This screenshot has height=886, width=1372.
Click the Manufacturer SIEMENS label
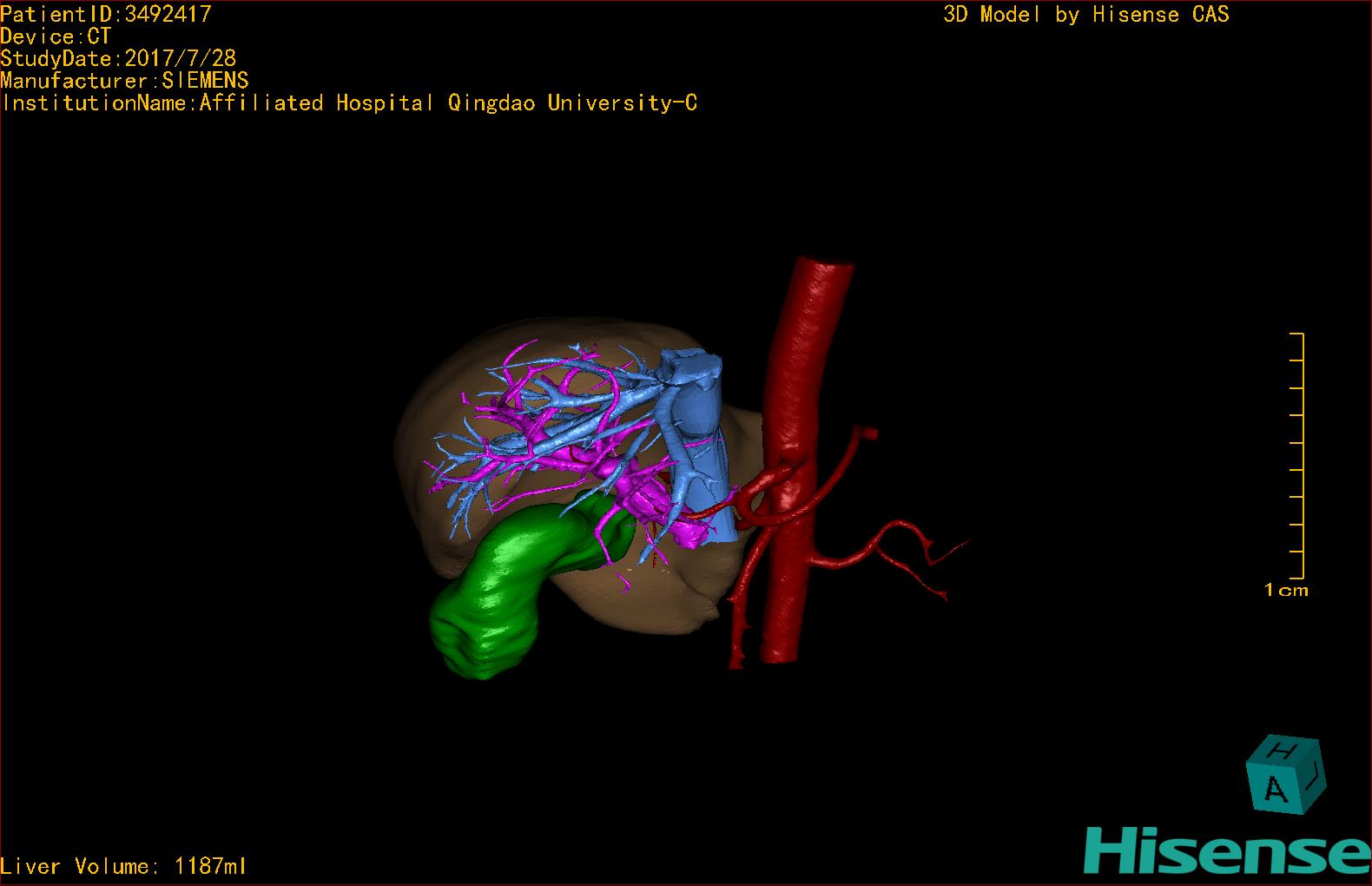click(124, 81)
